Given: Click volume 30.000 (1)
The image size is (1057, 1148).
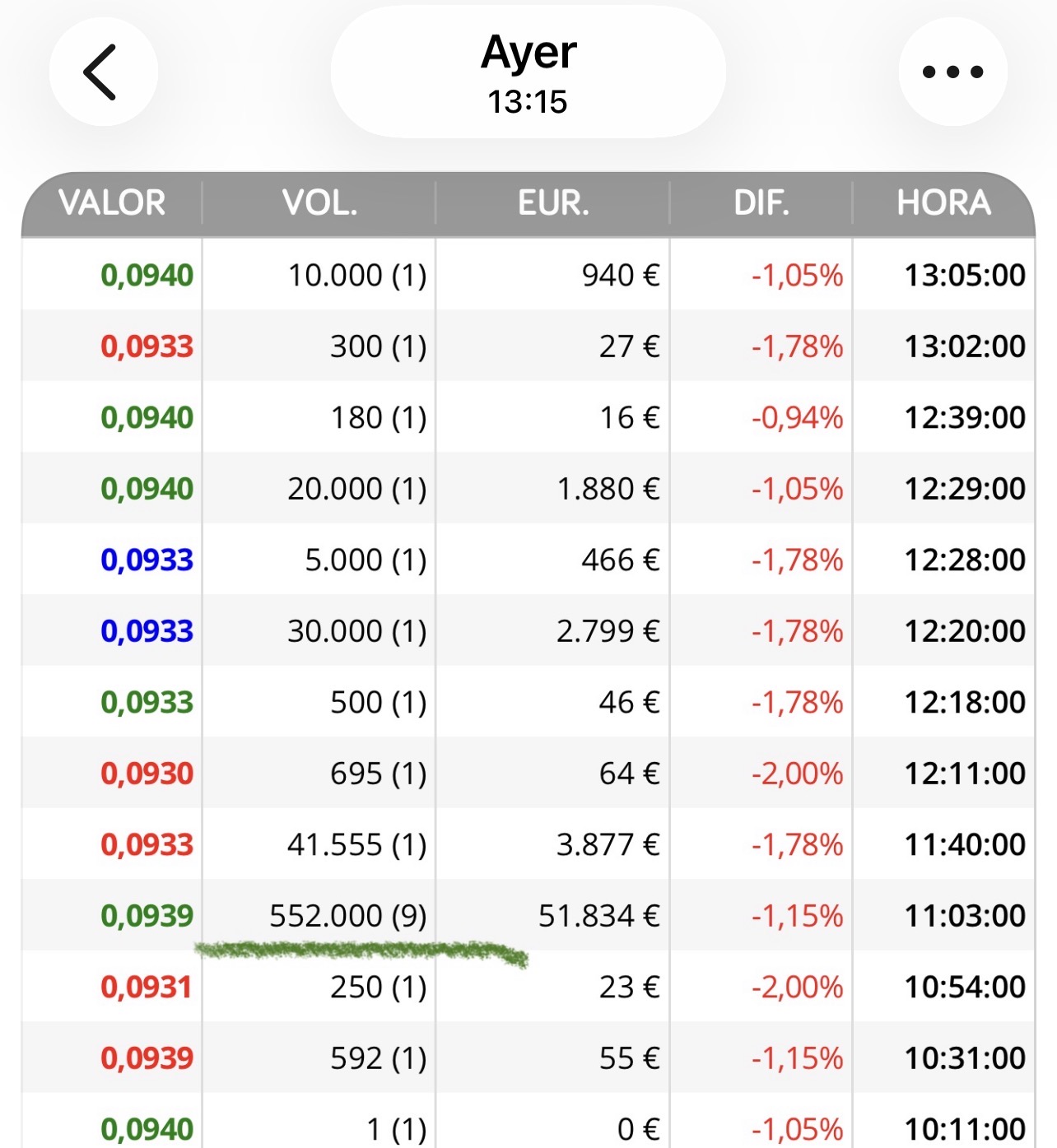Looking at the screenshot, I should (357, 631).
